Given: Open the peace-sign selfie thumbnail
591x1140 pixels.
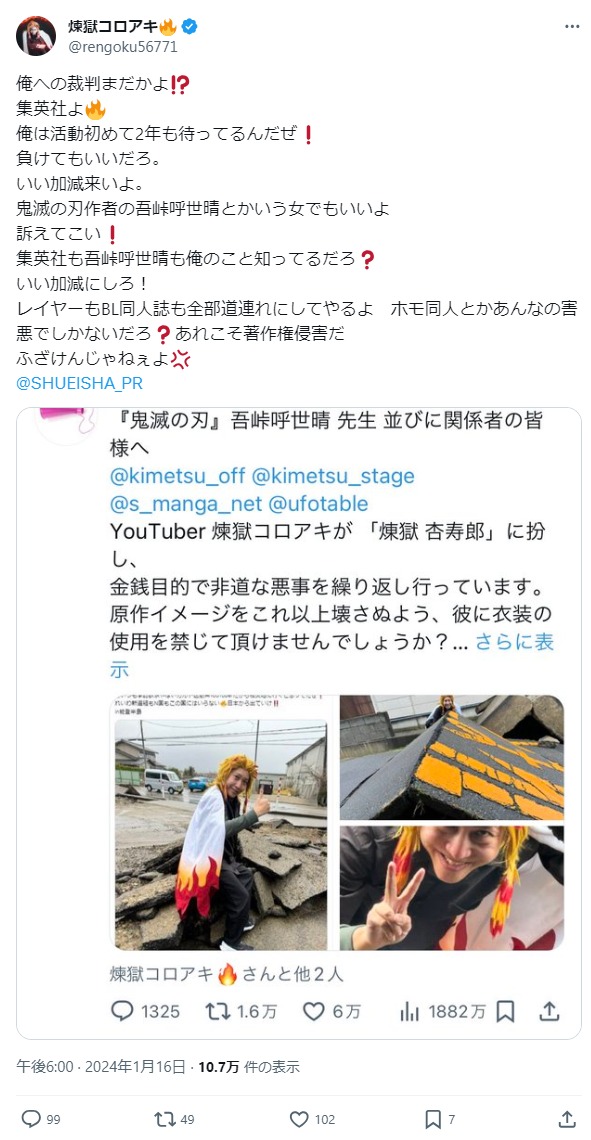Looking at the screenshot, I should coord(451,887).
